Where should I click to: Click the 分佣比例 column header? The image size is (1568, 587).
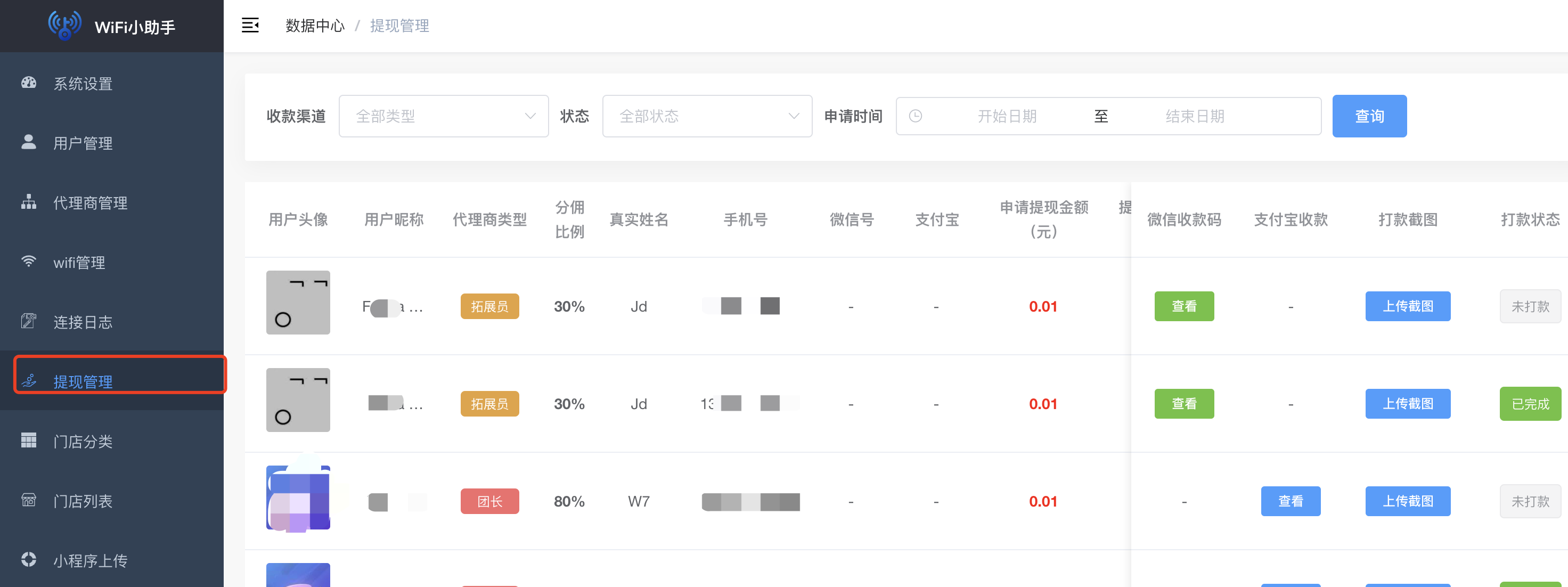569,219
